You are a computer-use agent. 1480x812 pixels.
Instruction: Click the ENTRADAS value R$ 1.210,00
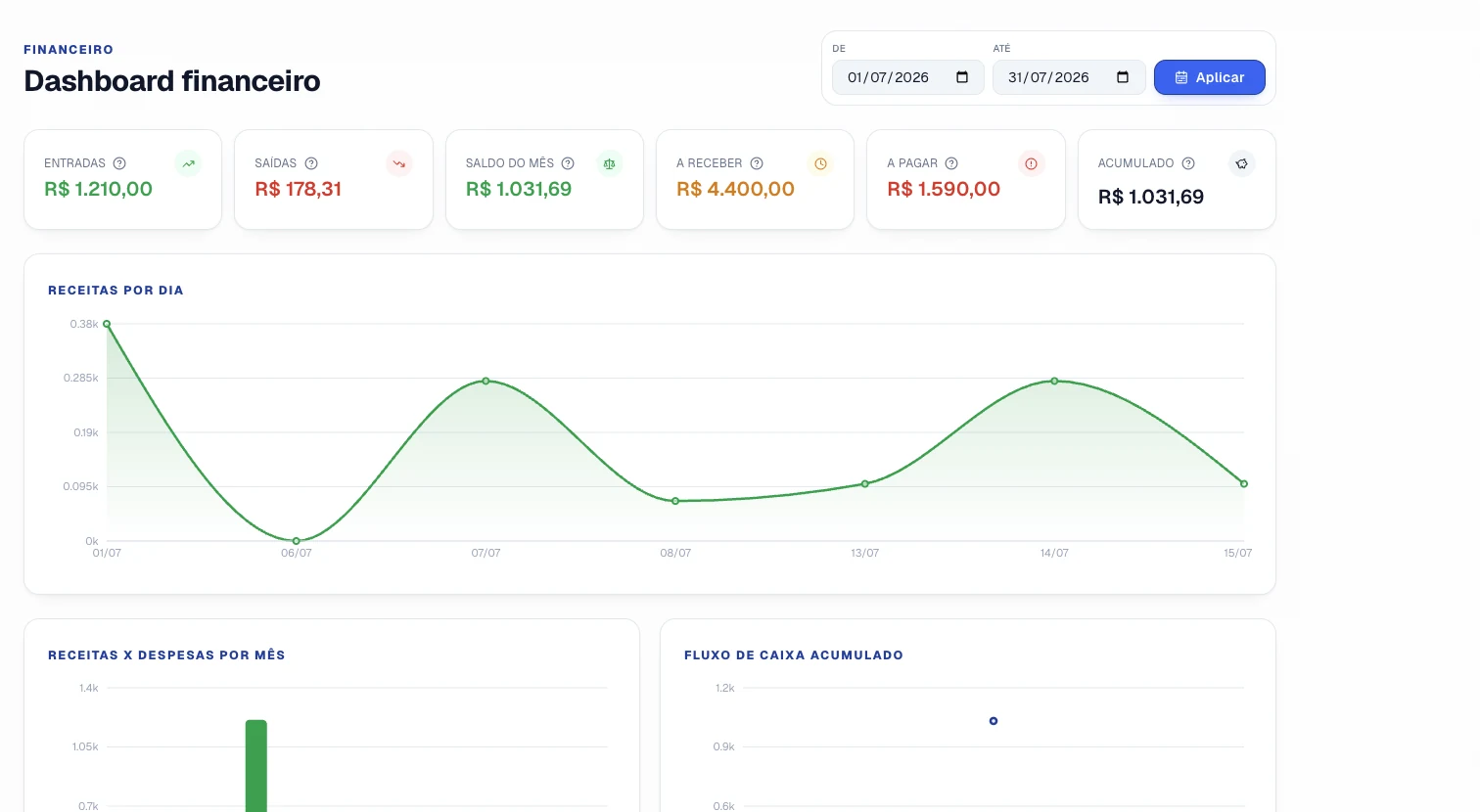coord(99,189)
